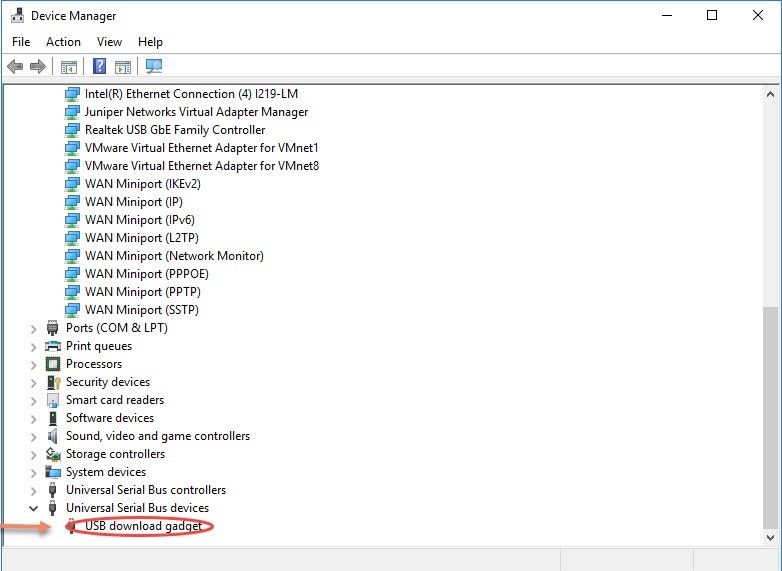Click Storage controllers icon
782x571 pixels.
click(x=53, y=454)
